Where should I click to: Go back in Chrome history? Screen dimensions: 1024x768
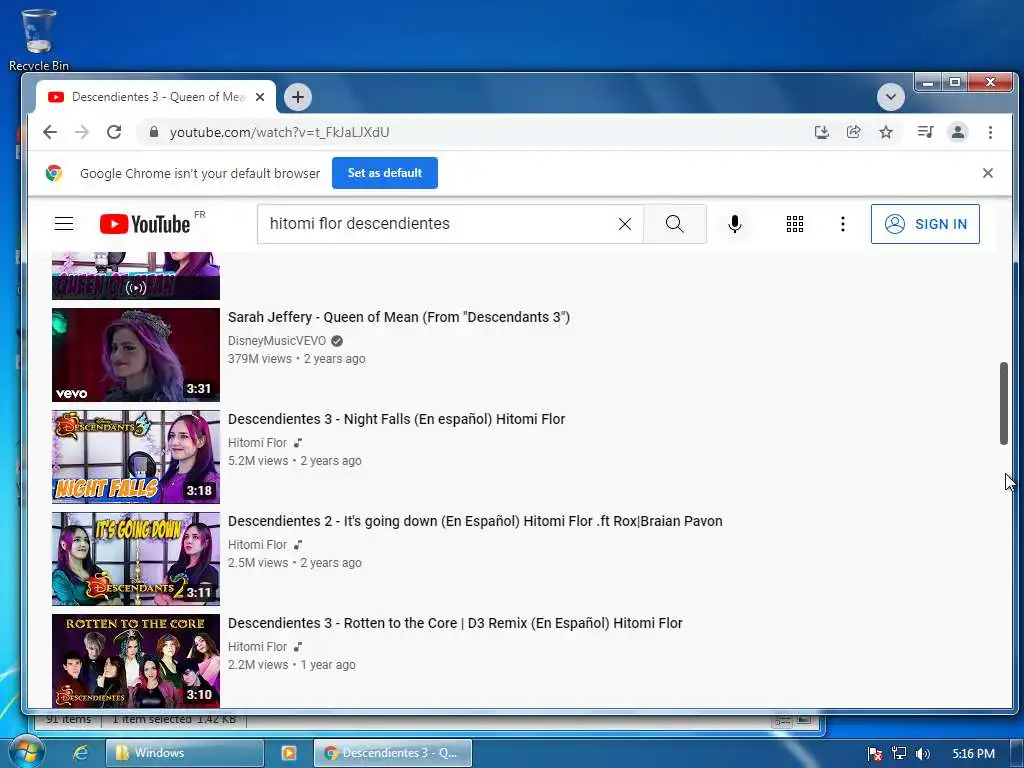tap(50, 133)
